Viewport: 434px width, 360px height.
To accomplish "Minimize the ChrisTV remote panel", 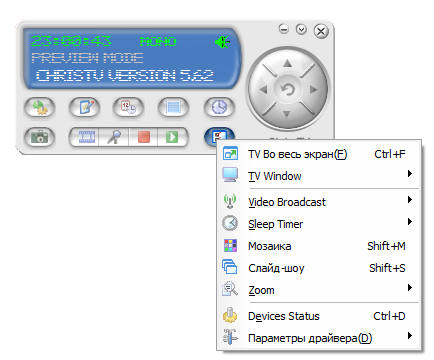I will (x=284, y=29).
